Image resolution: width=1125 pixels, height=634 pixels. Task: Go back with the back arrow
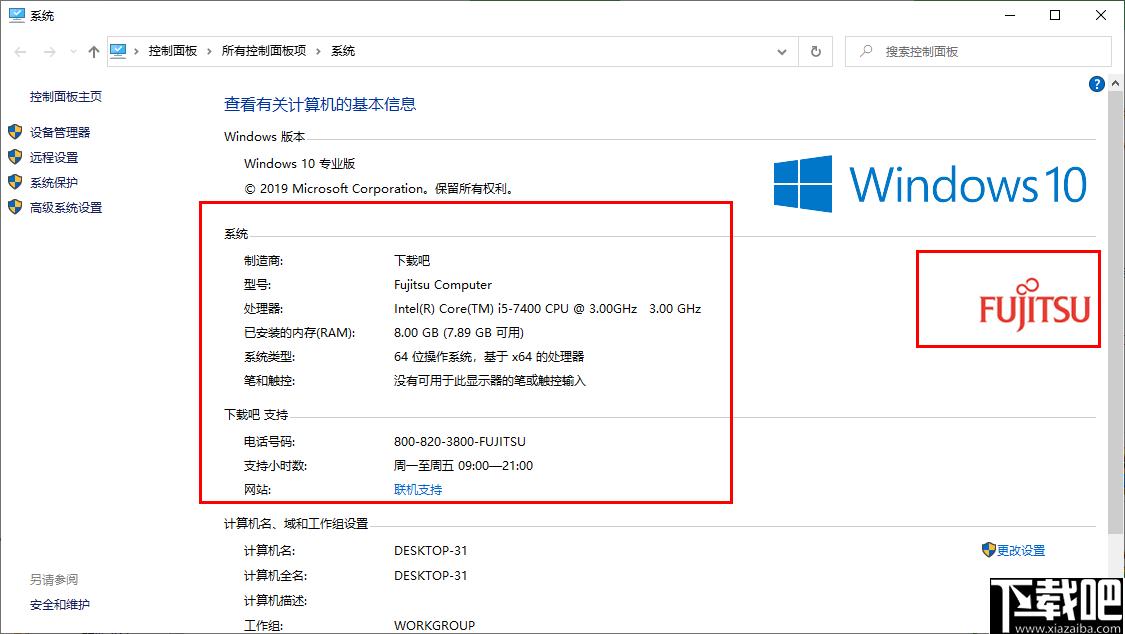point(20,52)
